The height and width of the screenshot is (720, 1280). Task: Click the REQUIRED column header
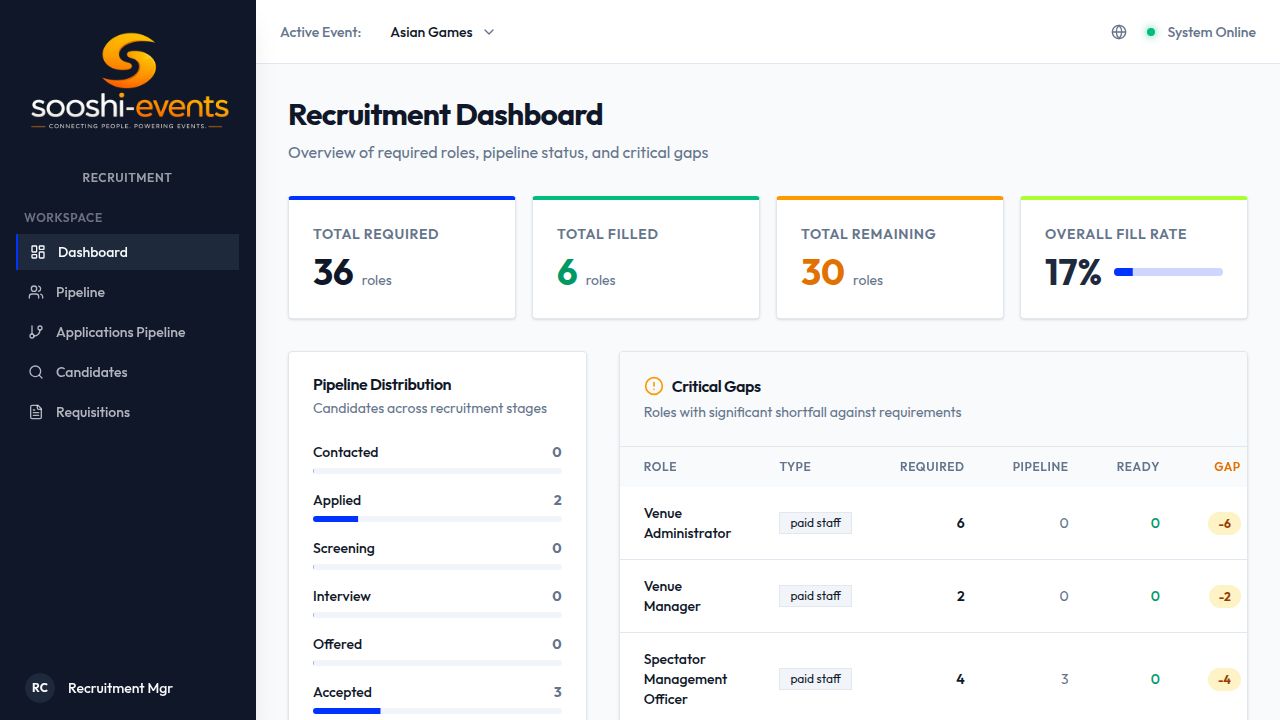coord(932,467)
